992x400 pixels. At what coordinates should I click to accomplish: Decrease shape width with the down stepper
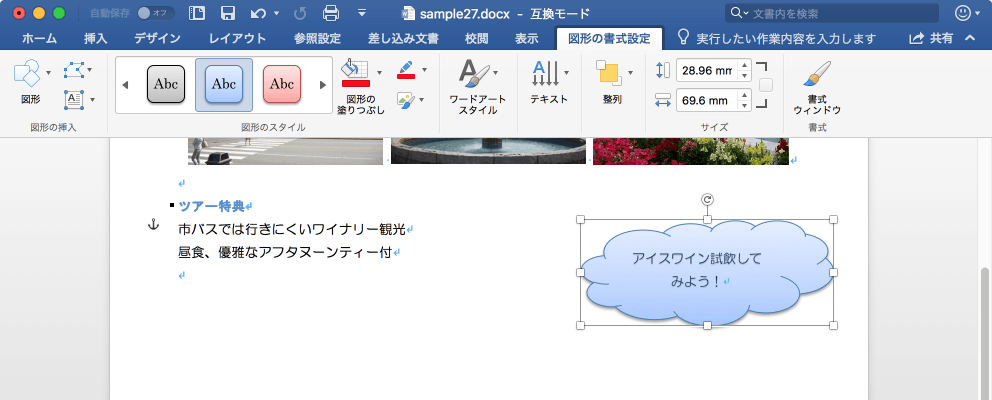(x=745, y=106)
